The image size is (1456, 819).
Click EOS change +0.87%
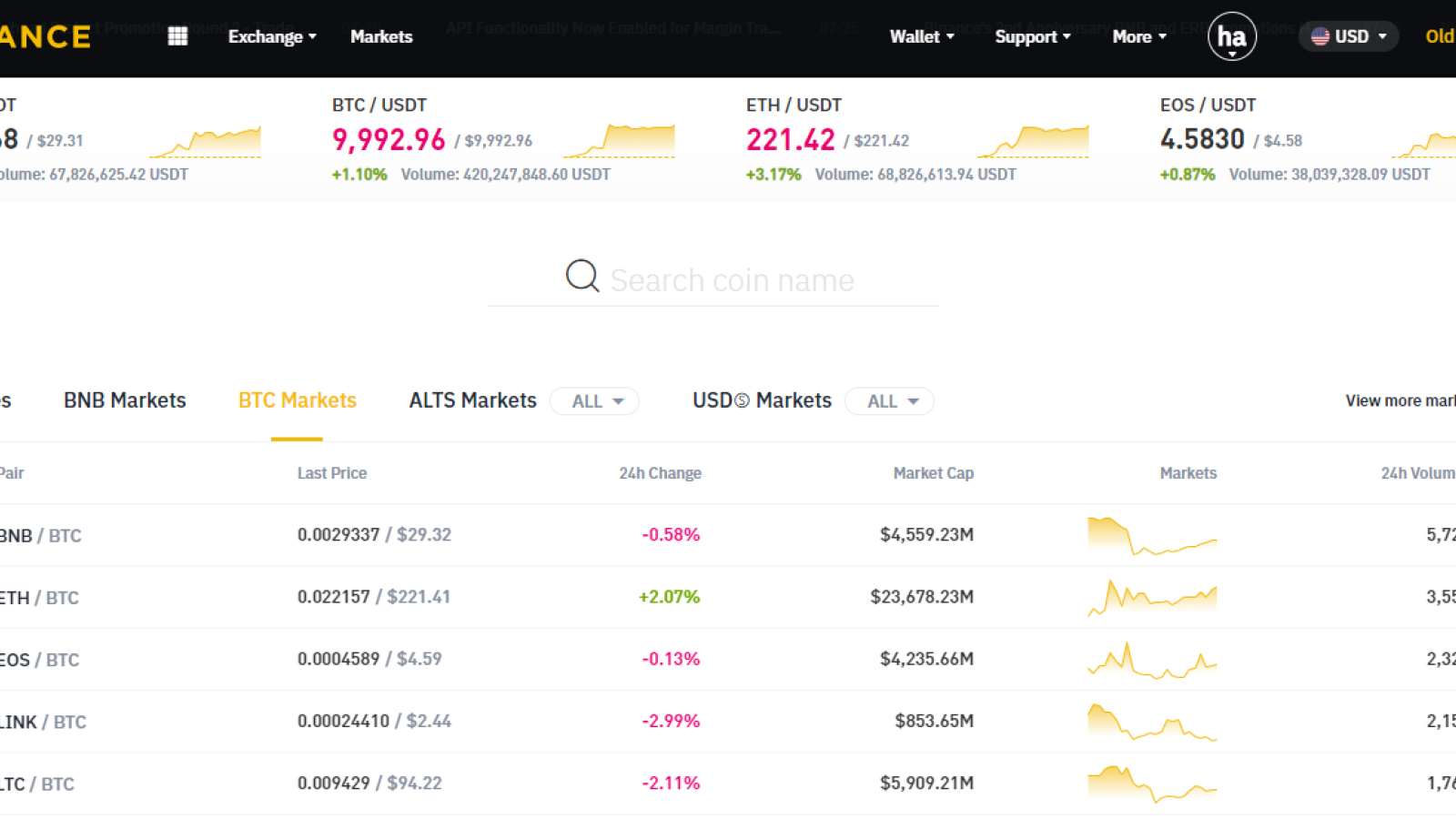(x=1188, y=175)
